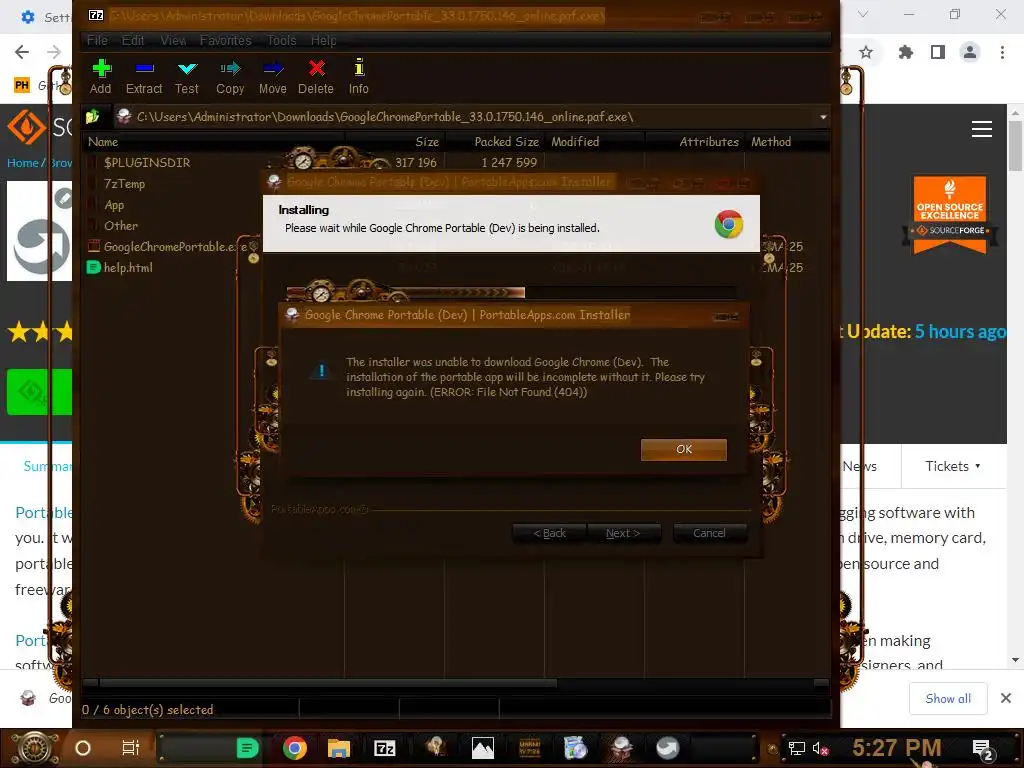Go back in the Chrome browser
The width and height of the screenshot is (1024, 768).
click(22, 52)
